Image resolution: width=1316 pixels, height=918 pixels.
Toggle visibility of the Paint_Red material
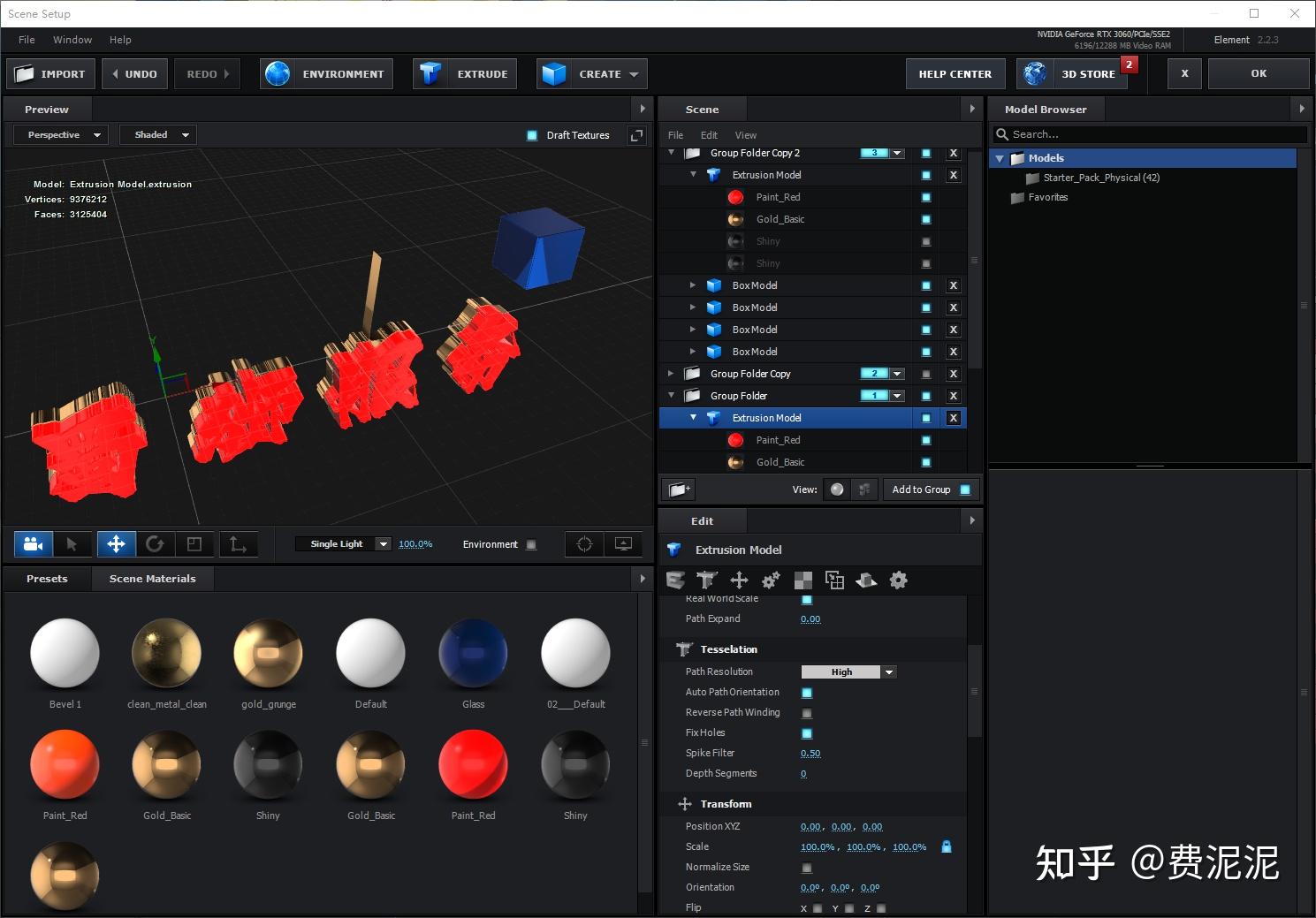925,197
